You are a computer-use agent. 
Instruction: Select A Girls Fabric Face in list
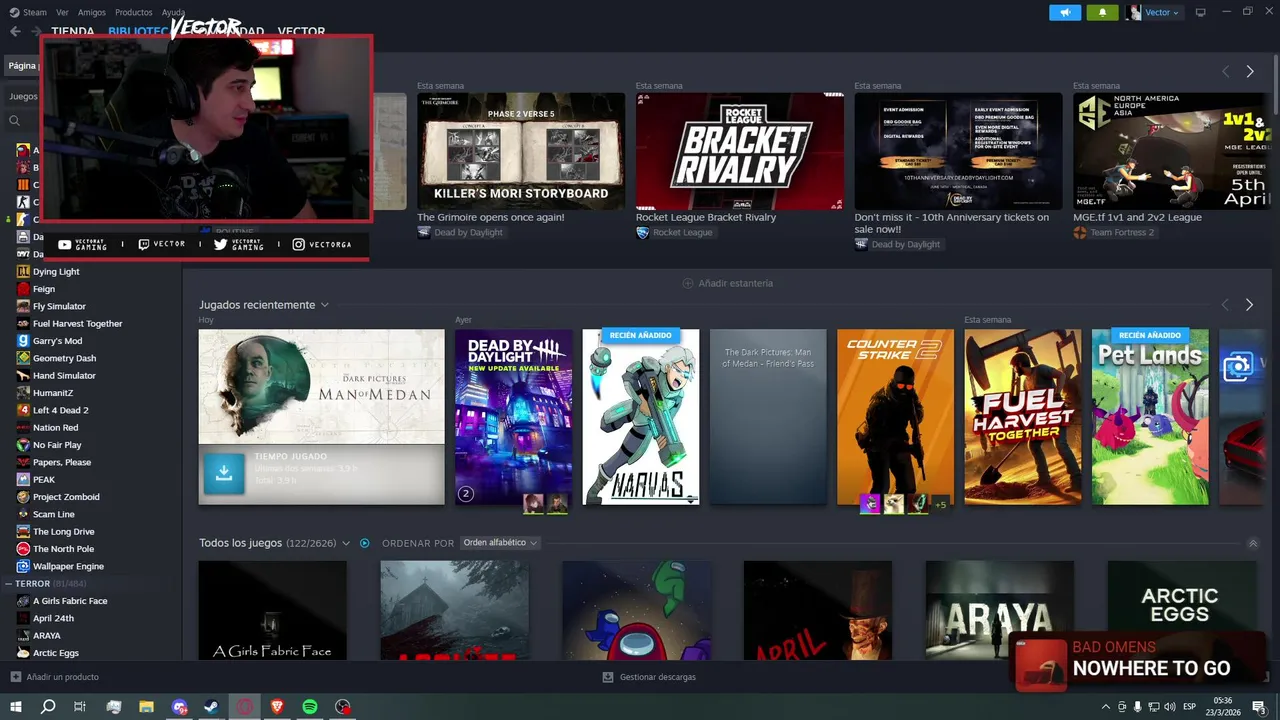pyautogui.click(x=70, y=601)
